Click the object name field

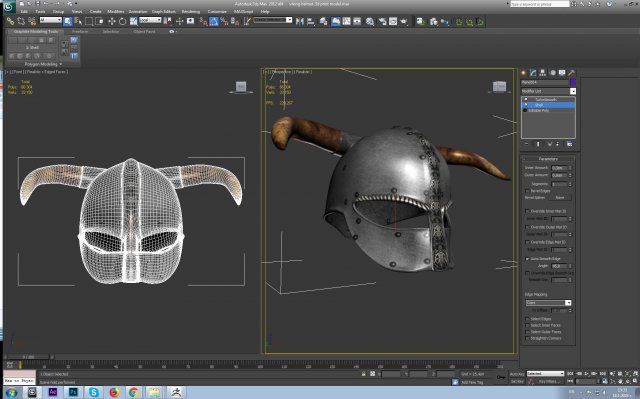(x=544, y=82)
